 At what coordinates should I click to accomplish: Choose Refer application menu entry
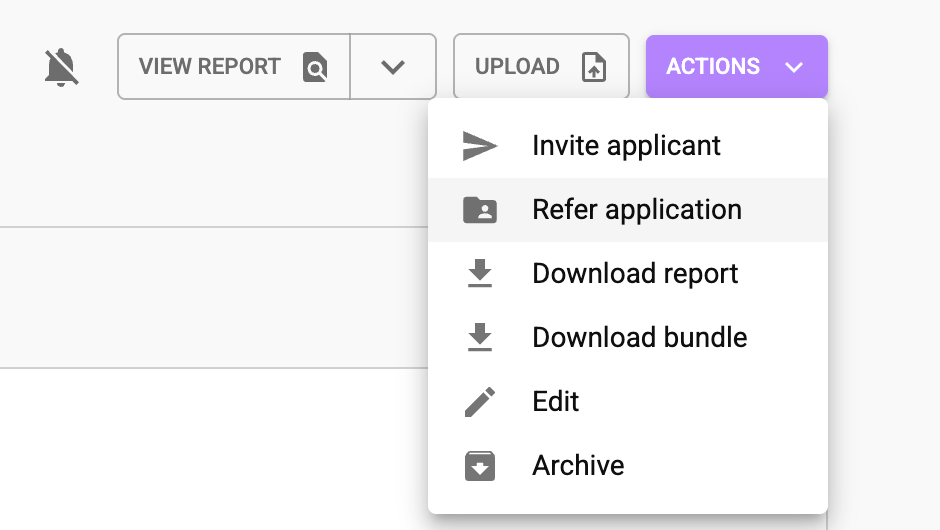(628, 210)
